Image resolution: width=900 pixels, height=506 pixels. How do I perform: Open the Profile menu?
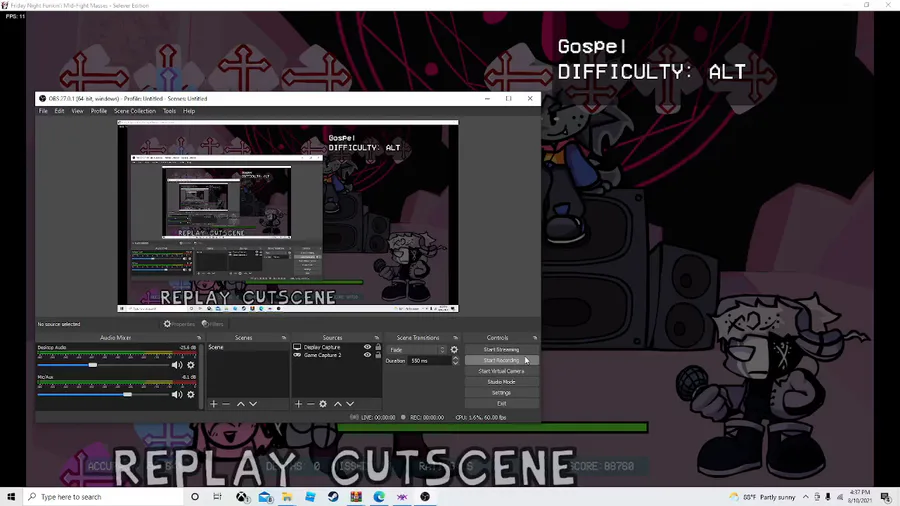click(x=99, y=111)
